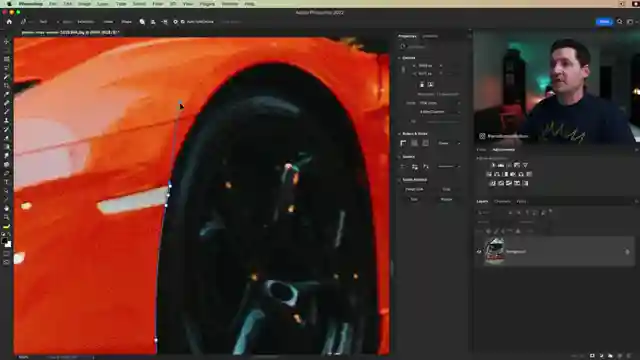
Task: Select the Pen tool in toolbar
Action: (7, 173)
